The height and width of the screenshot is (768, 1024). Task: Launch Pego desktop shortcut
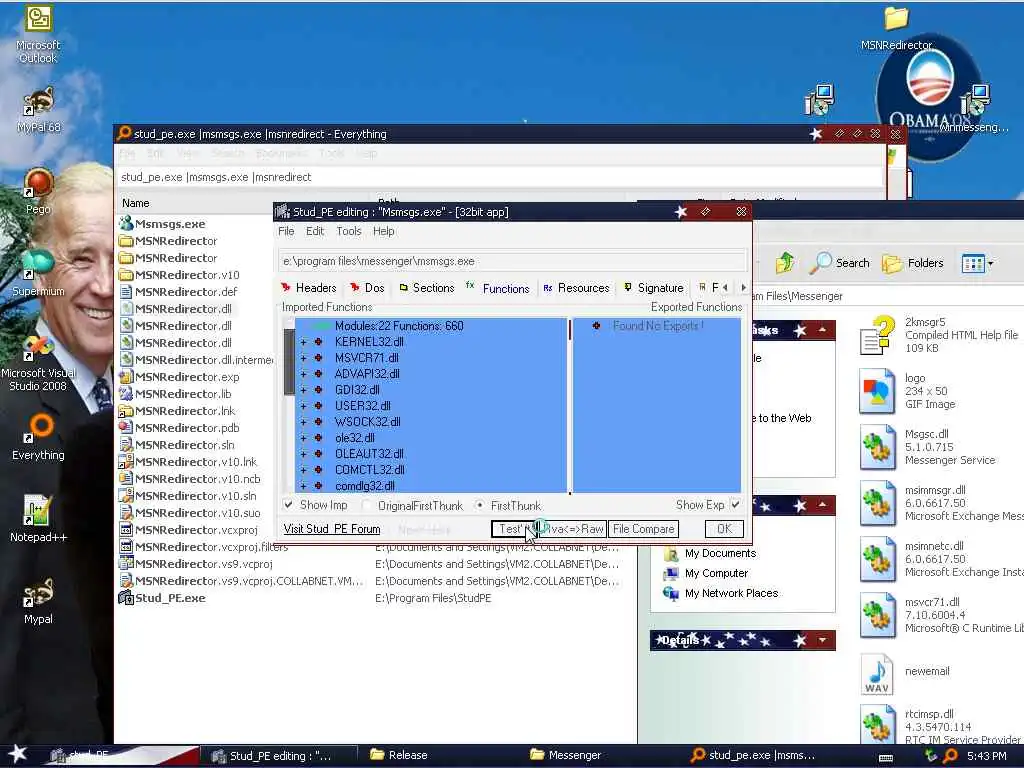(38, 191)
